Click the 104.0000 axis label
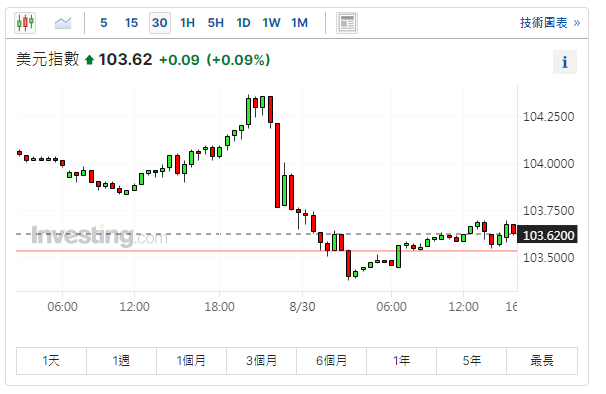606x394 pixels. [x=548, y=164]
